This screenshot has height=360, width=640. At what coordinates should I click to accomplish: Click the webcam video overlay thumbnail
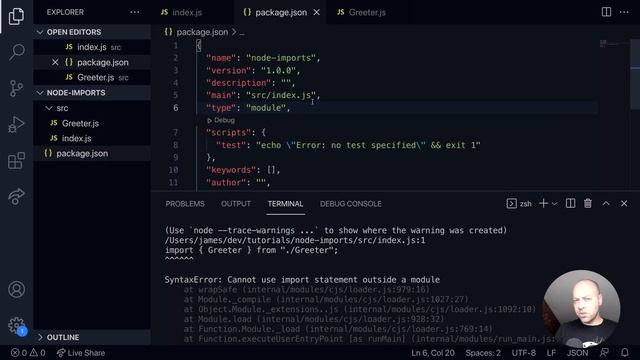(x=582, y=309)
